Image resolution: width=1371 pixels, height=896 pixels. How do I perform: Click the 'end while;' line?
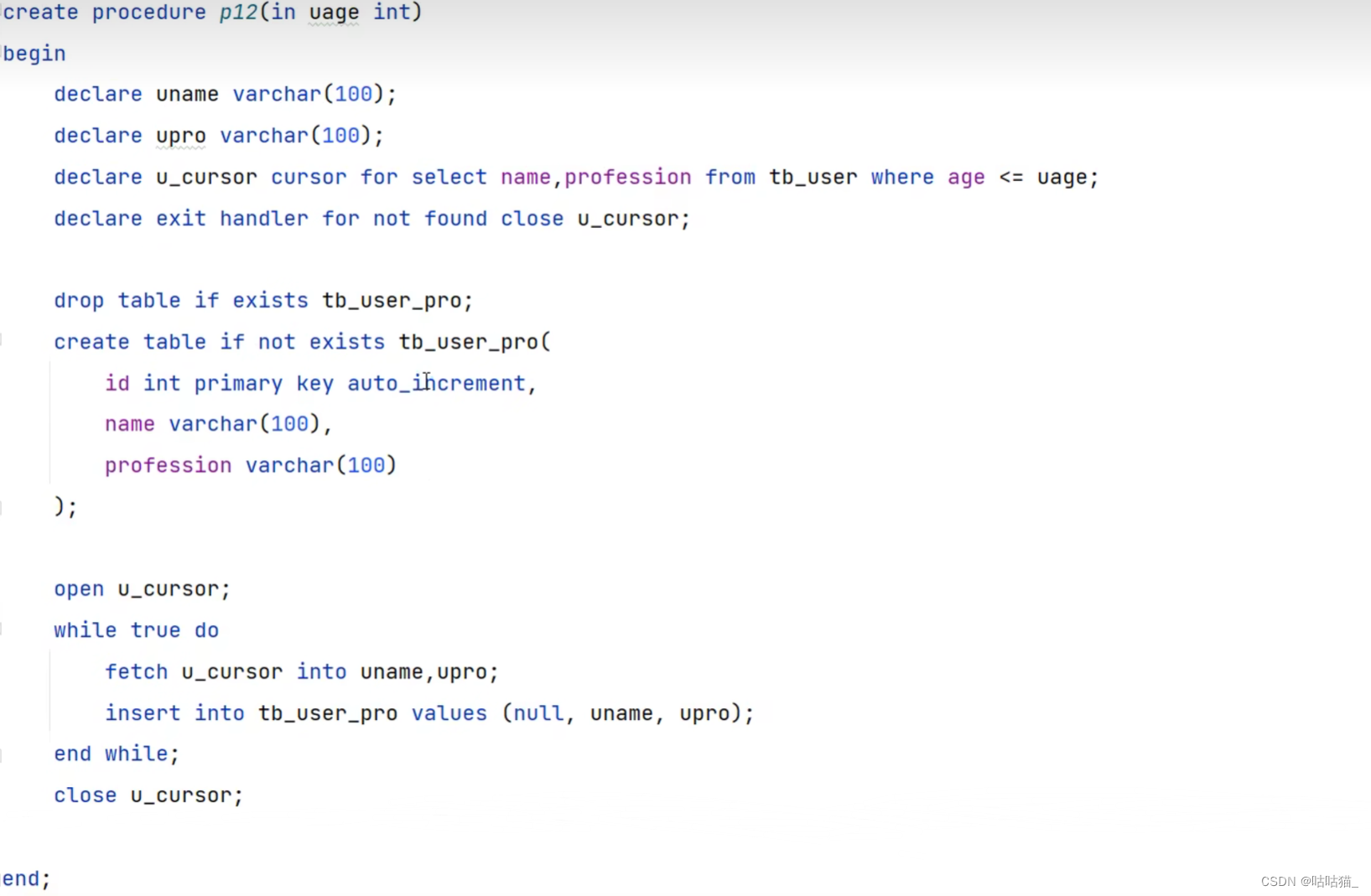click(117, 754)
